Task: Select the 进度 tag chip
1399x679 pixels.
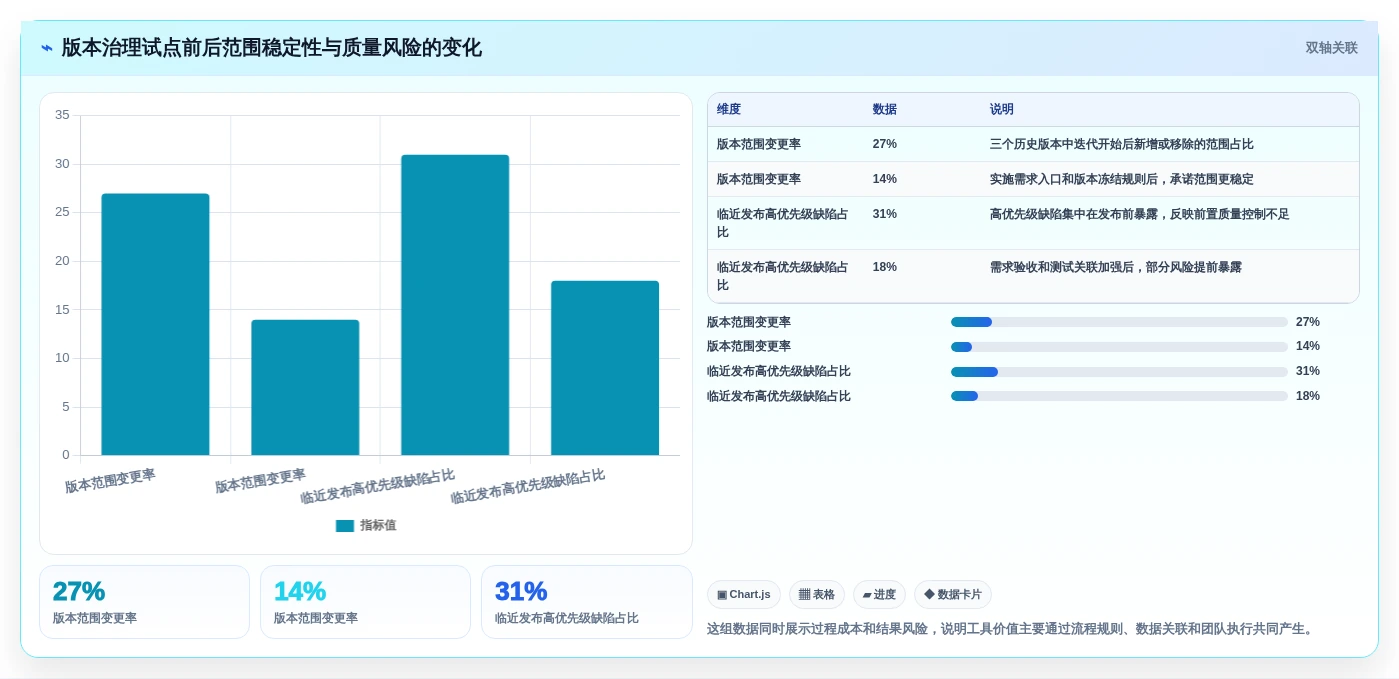Action: click(x=879, y=594)
